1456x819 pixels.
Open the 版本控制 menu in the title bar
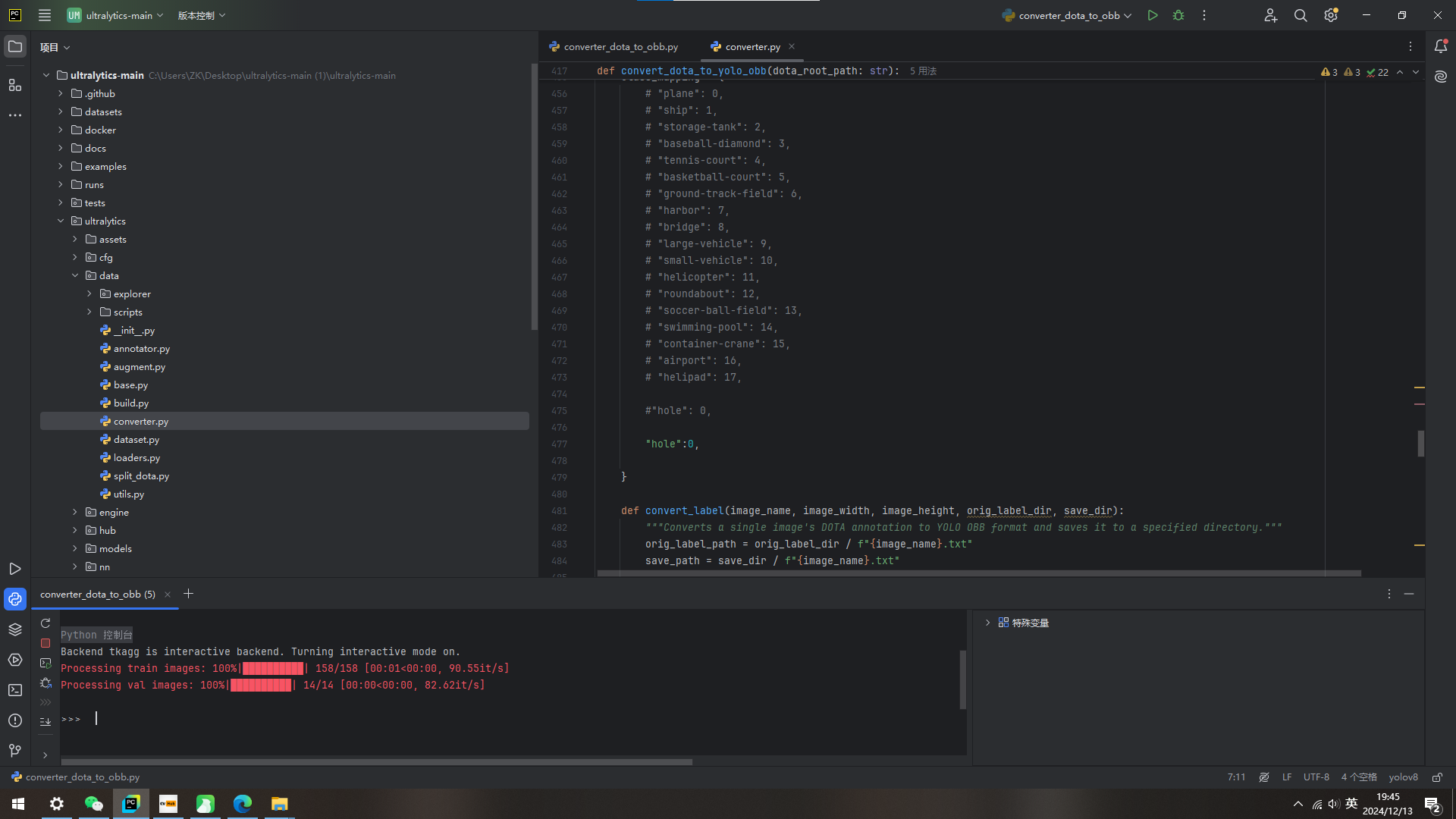click(x=202, y=15)
